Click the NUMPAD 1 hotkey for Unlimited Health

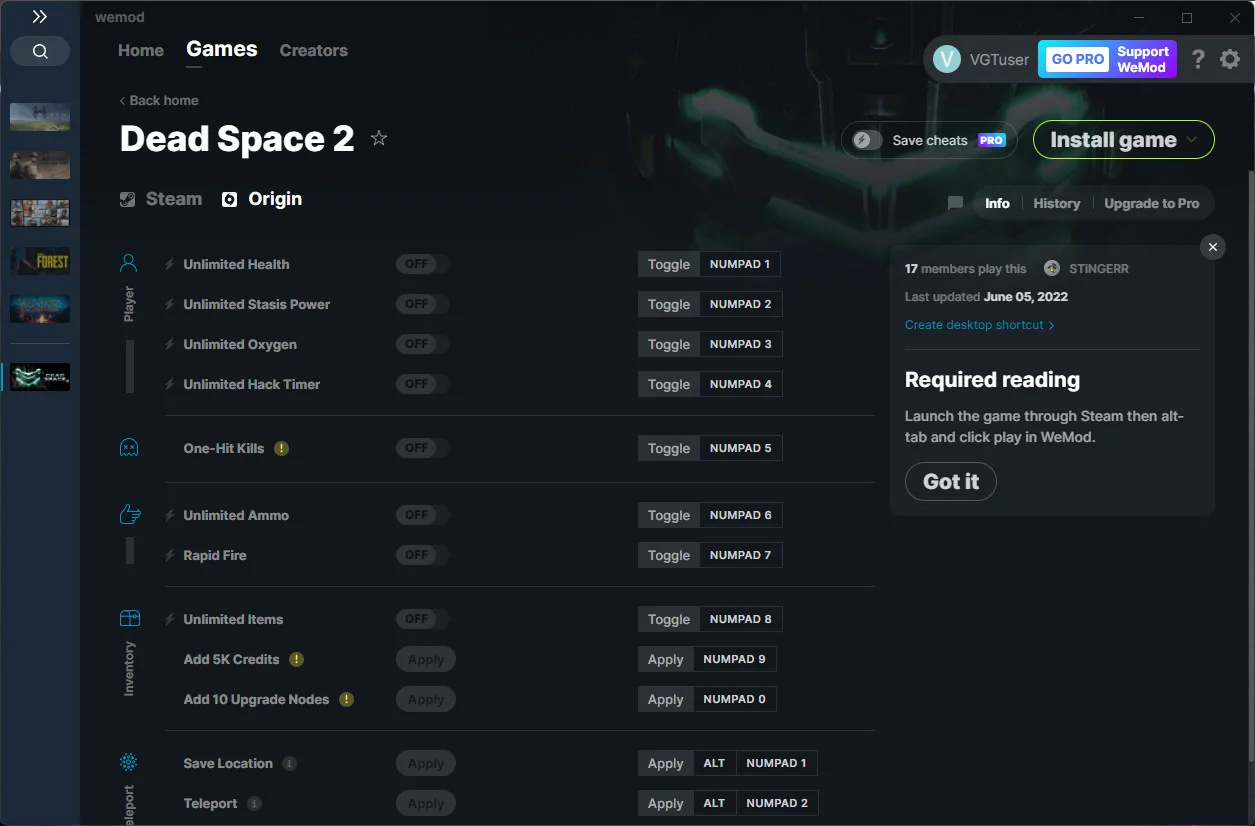click(x=740, y=264)
